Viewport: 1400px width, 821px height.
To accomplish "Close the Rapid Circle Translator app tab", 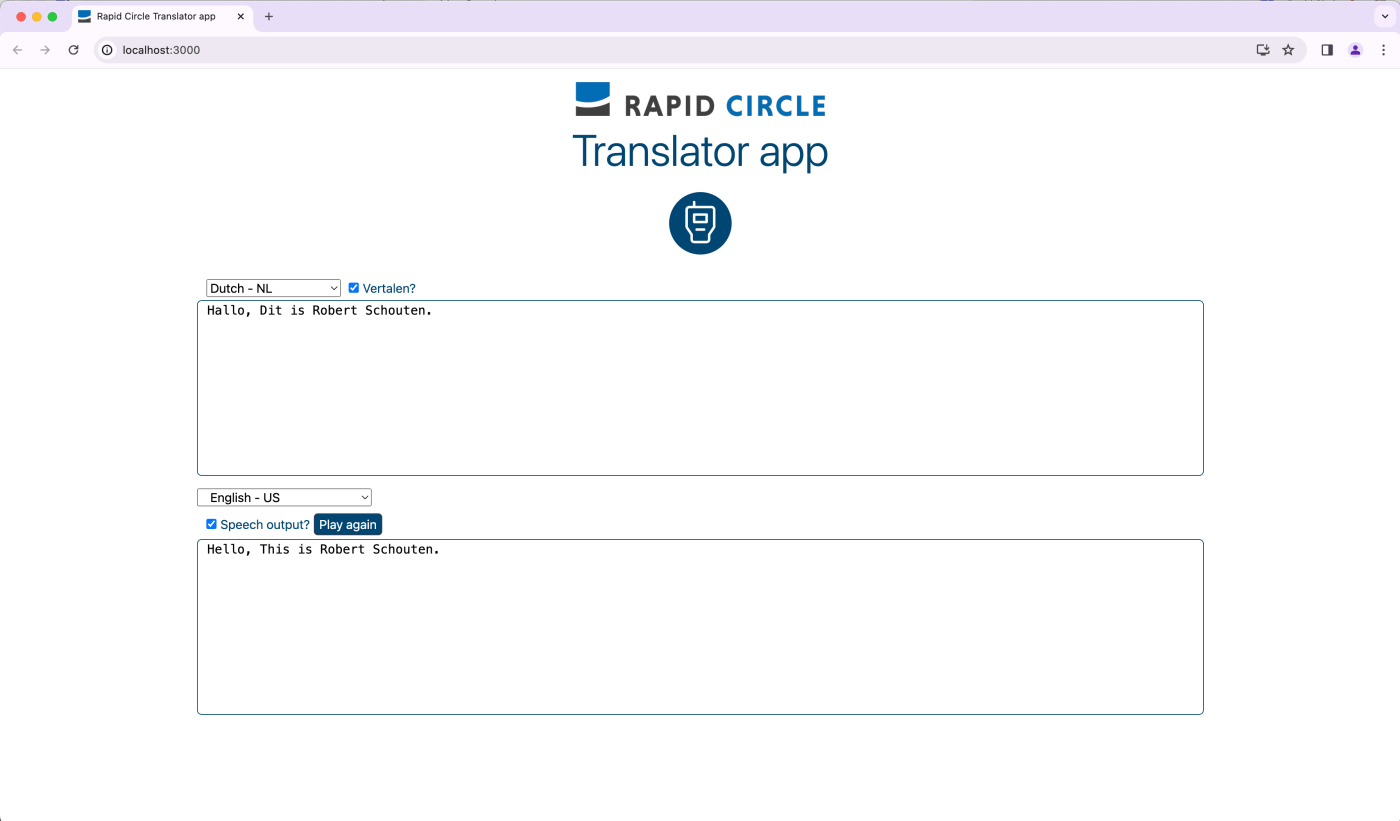I will tap(240, 17).
